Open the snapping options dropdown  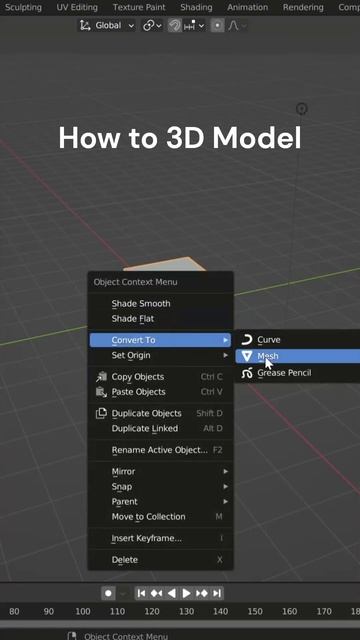pos(194,26)
